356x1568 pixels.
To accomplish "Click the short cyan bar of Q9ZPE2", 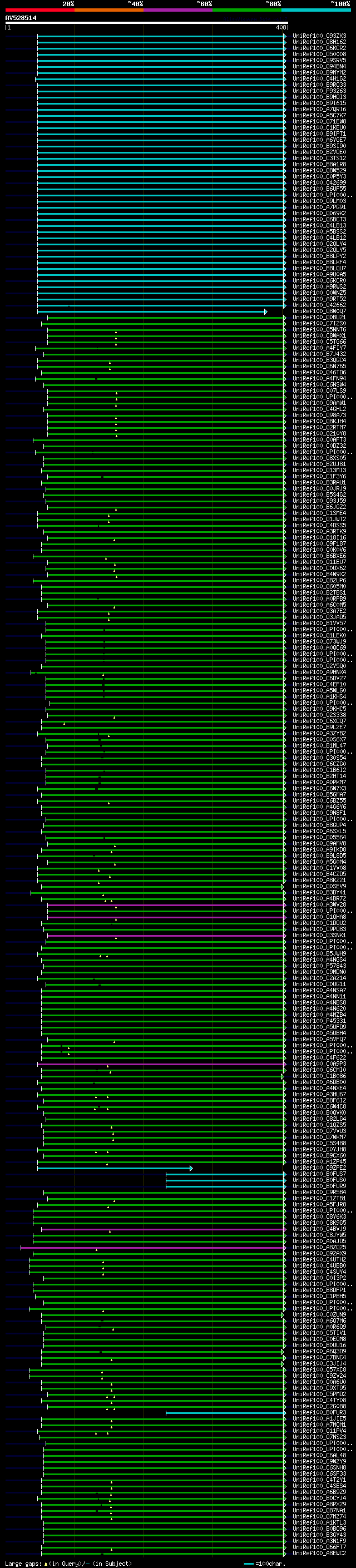I will [115, 1168].
